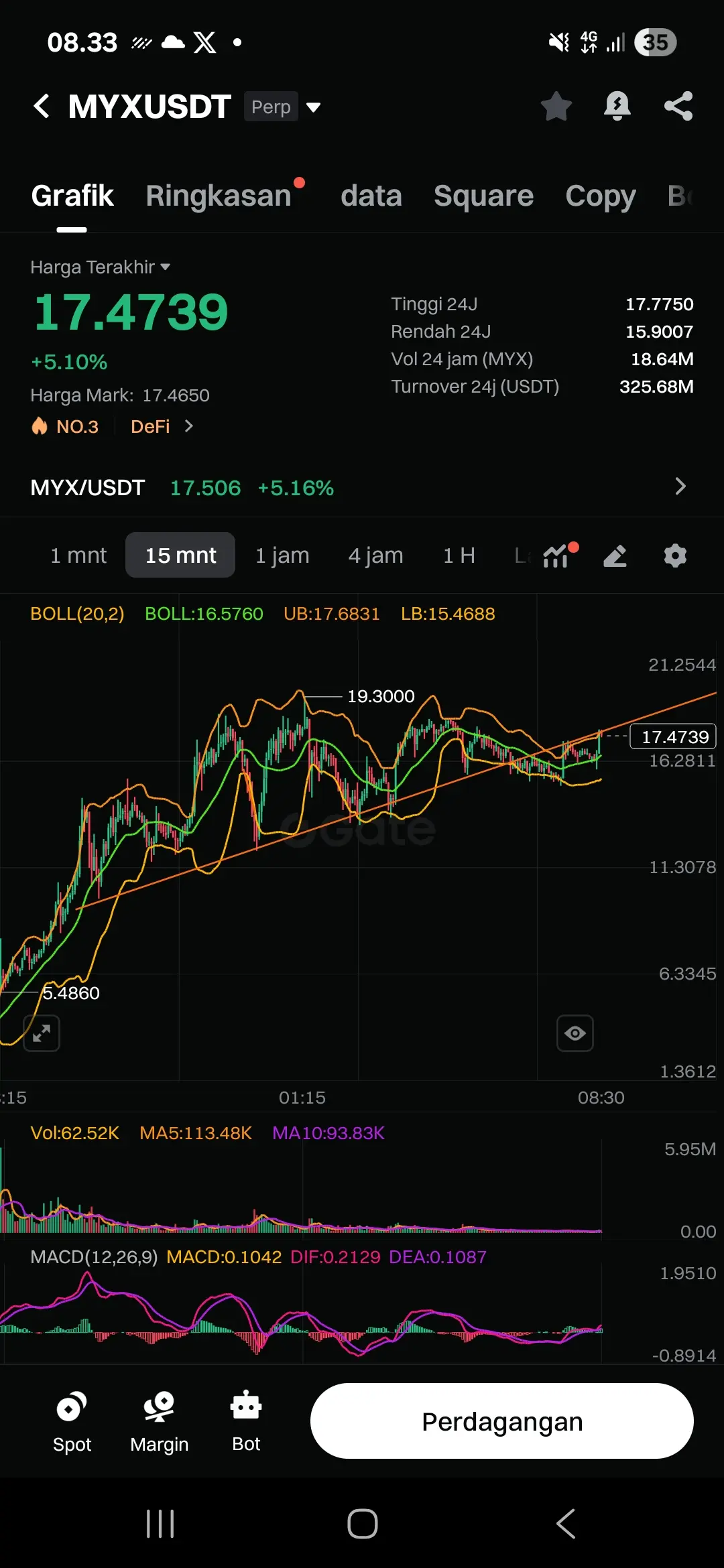Tap the Vol:62.52K volume label
Image resolution: width=724 pixels, height=1568 pixels.
(74, 1133)
